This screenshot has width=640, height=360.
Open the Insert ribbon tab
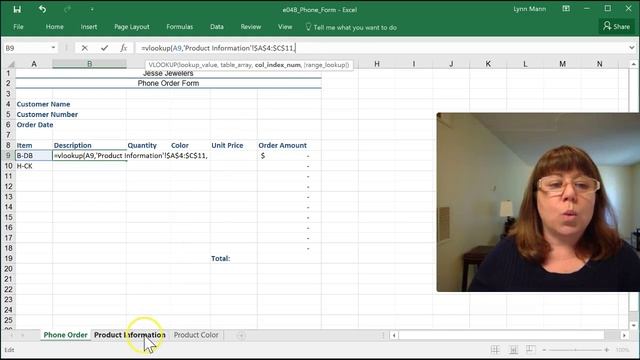tap(89, 27)
